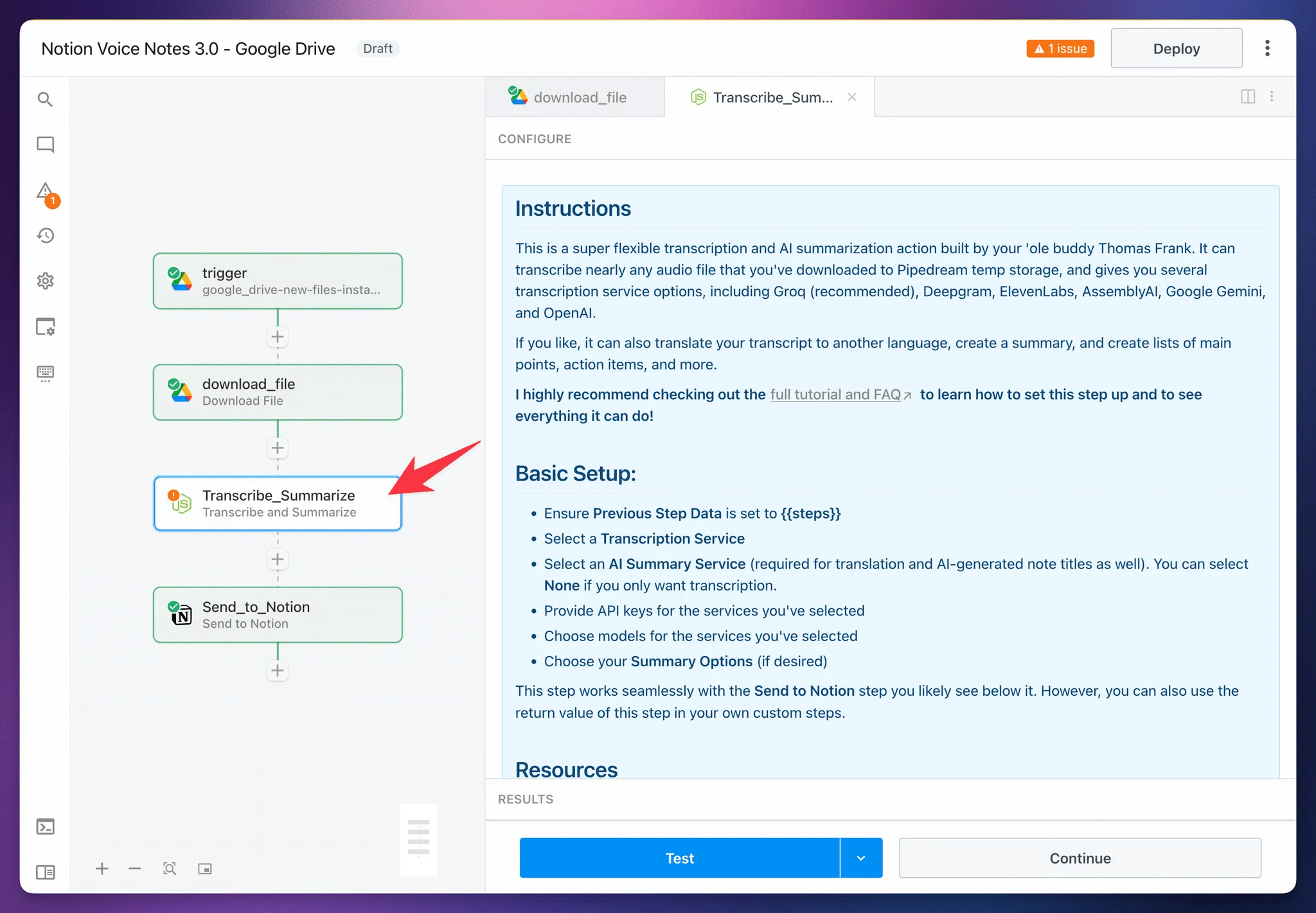Select the Transcribe_Summarize step node
This screenshot has width=1316, height=913.
point(278,503)
